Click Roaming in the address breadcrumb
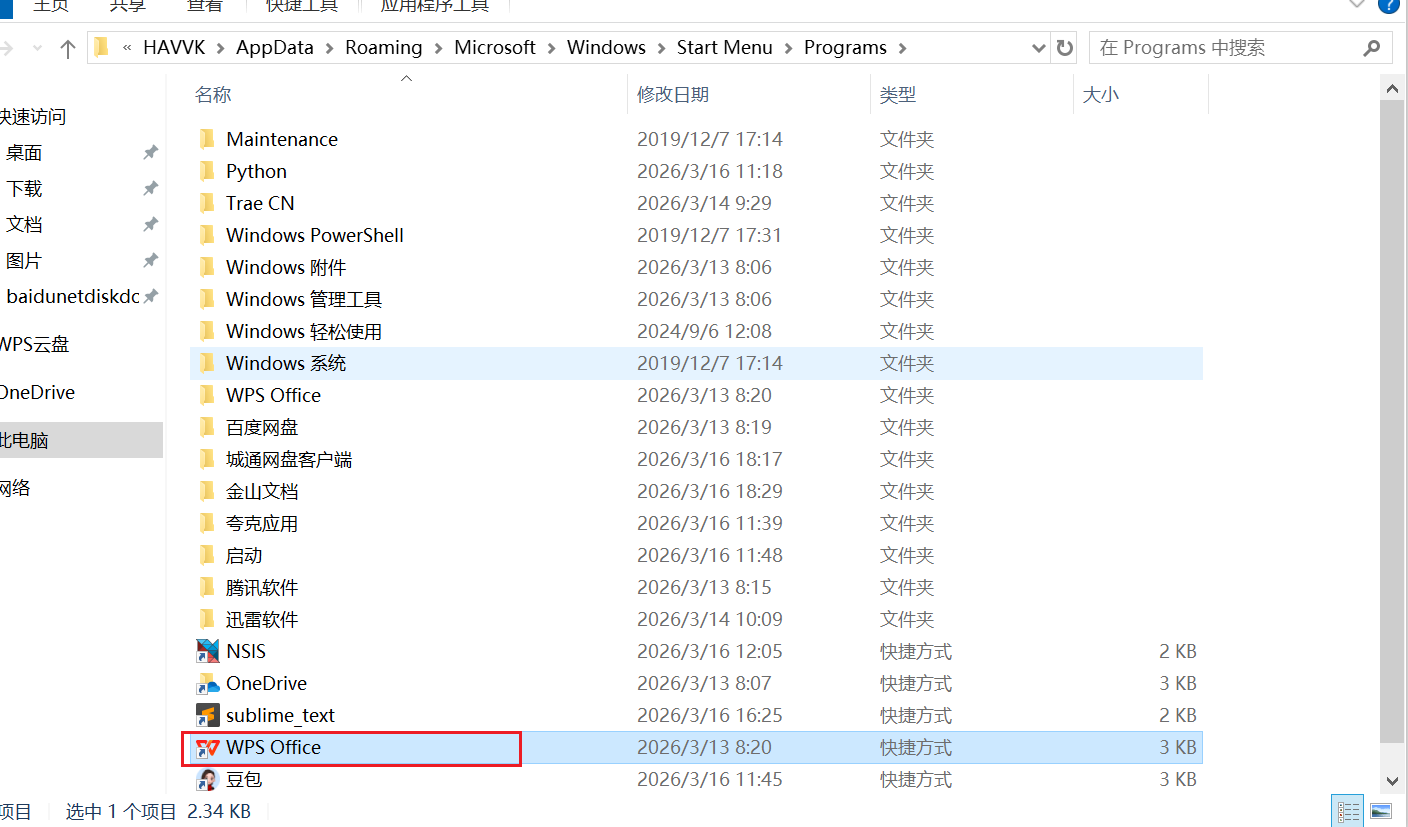The height and width of the screenshot is (827, 1408). tap(383, 48)
